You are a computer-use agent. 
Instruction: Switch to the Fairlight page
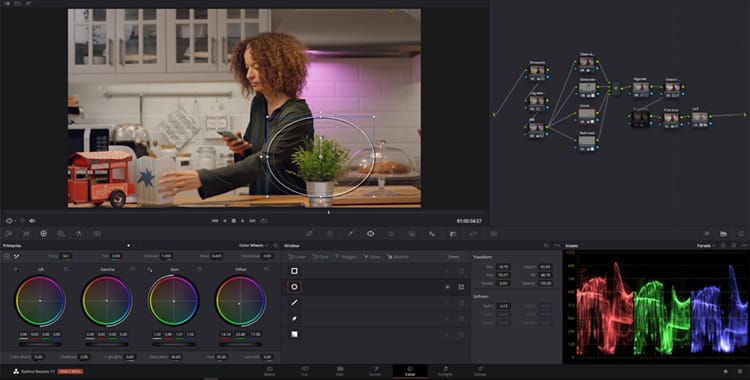tap(445, 371)
